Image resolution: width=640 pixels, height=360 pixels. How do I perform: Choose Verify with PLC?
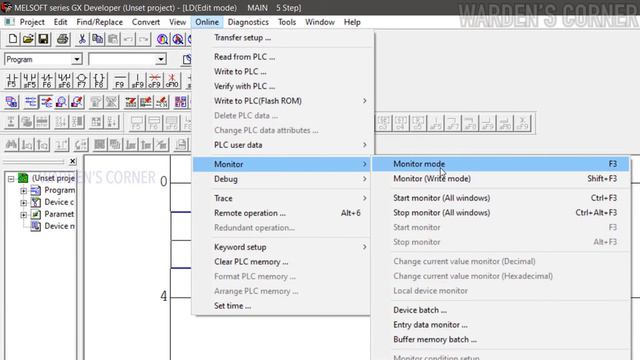point(281,86)
